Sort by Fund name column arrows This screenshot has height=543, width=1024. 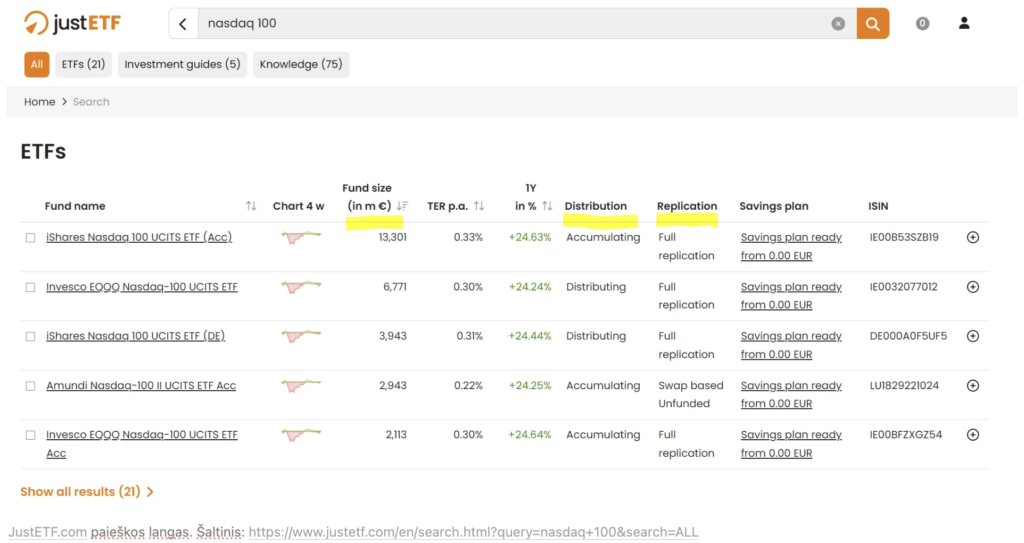(251, 206)
